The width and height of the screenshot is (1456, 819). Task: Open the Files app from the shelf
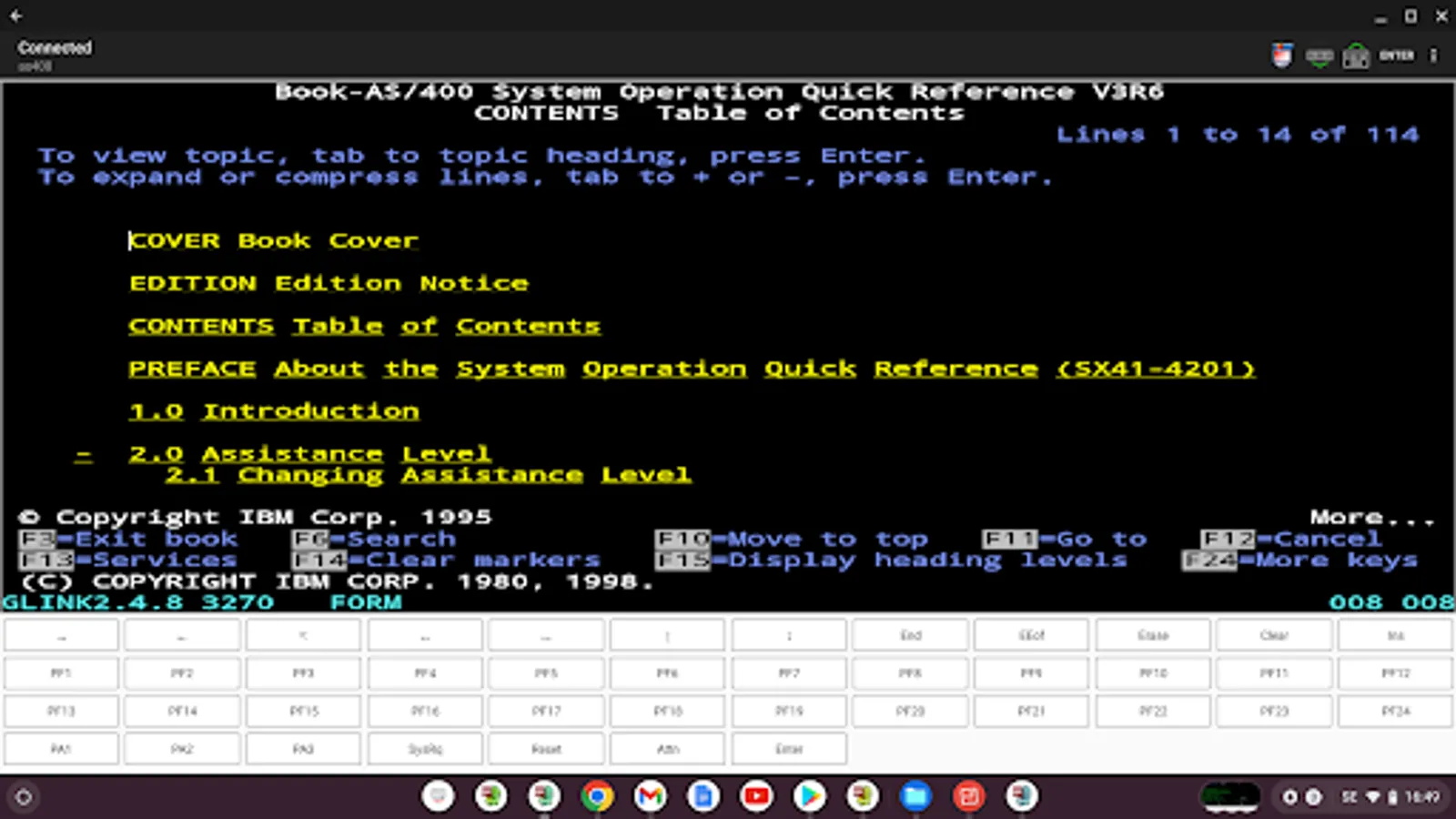(915, 797)
